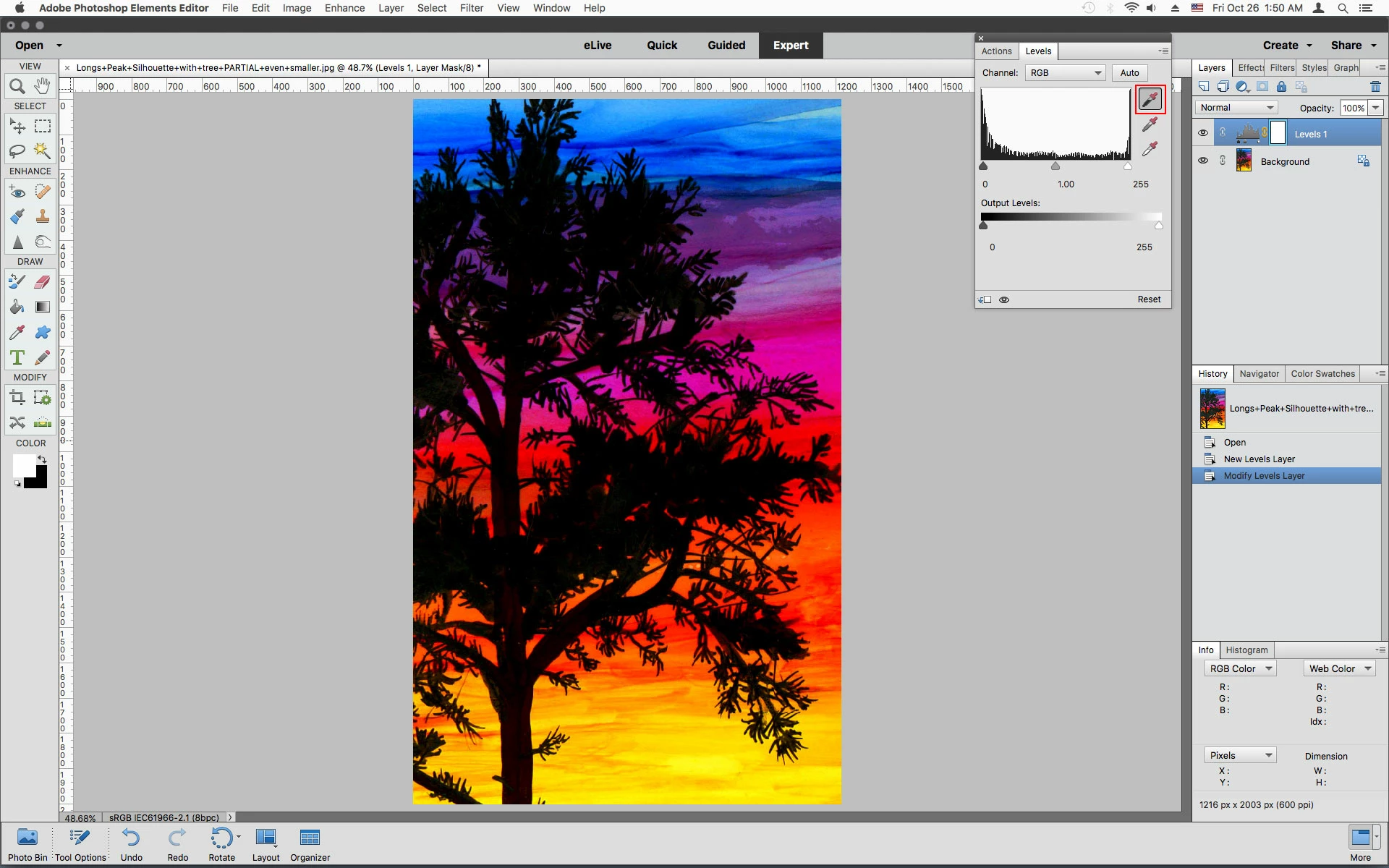Click the white point eyedropper in Levels
The height and width of the screenshot is (868, 1389).
[x=1150, y=149]
